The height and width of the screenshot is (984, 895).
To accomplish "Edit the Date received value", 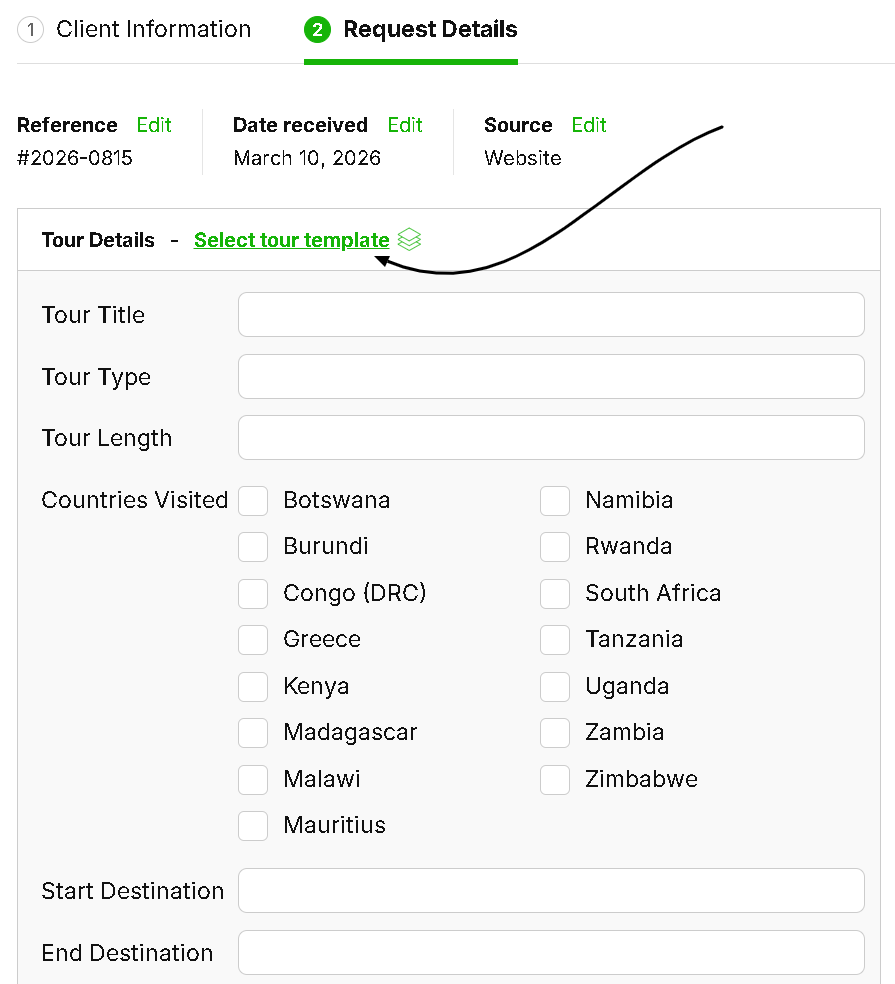I will [405, 125].
